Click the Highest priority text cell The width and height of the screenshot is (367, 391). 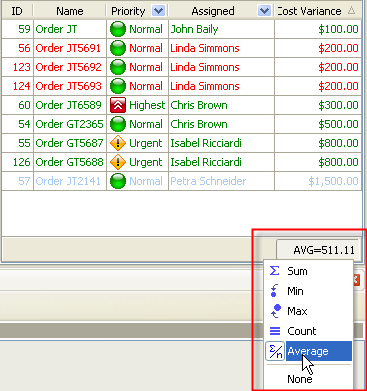[x=147, y=105]
